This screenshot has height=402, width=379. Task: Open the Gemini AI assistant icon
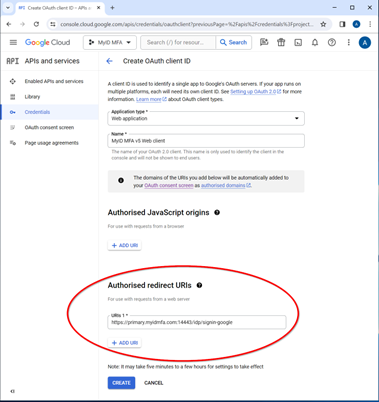pyautogui.click(x=264, y=42)
